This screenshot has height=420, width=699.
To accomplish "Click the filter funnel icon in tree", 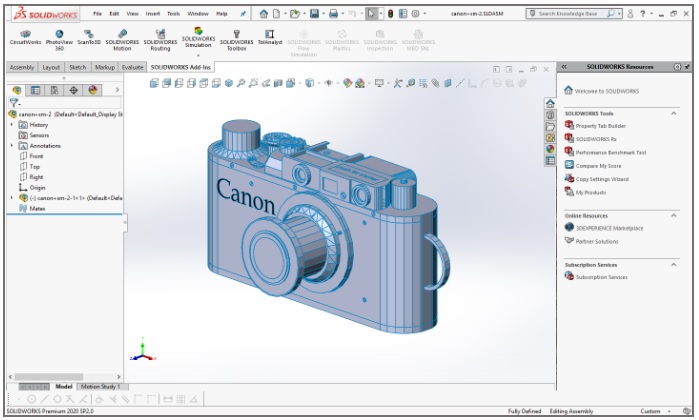I will (x=14, y=103).
